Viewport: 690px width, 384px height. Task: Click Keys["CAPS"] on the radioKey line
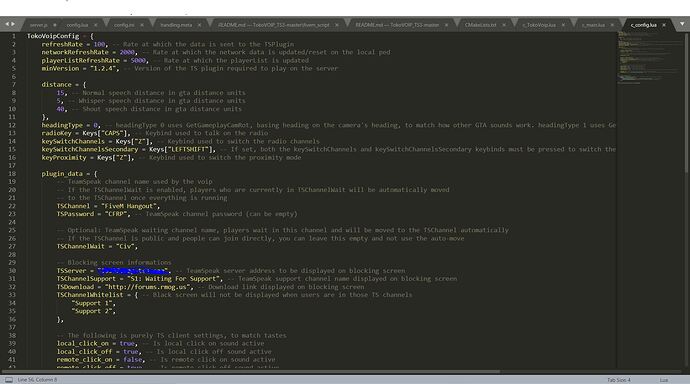[106, 133]
